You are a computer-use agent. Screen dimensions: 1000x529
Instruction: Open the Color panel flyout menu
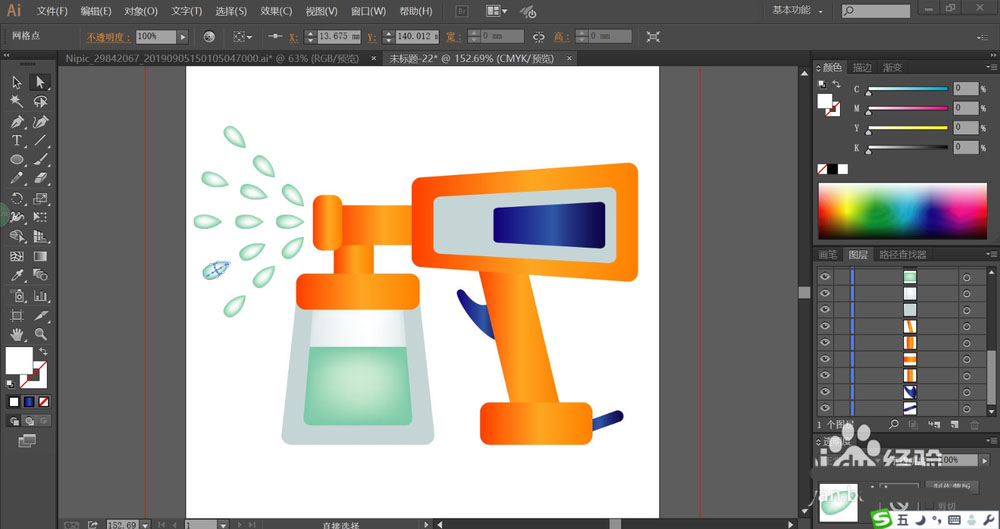tap(990, 68)
